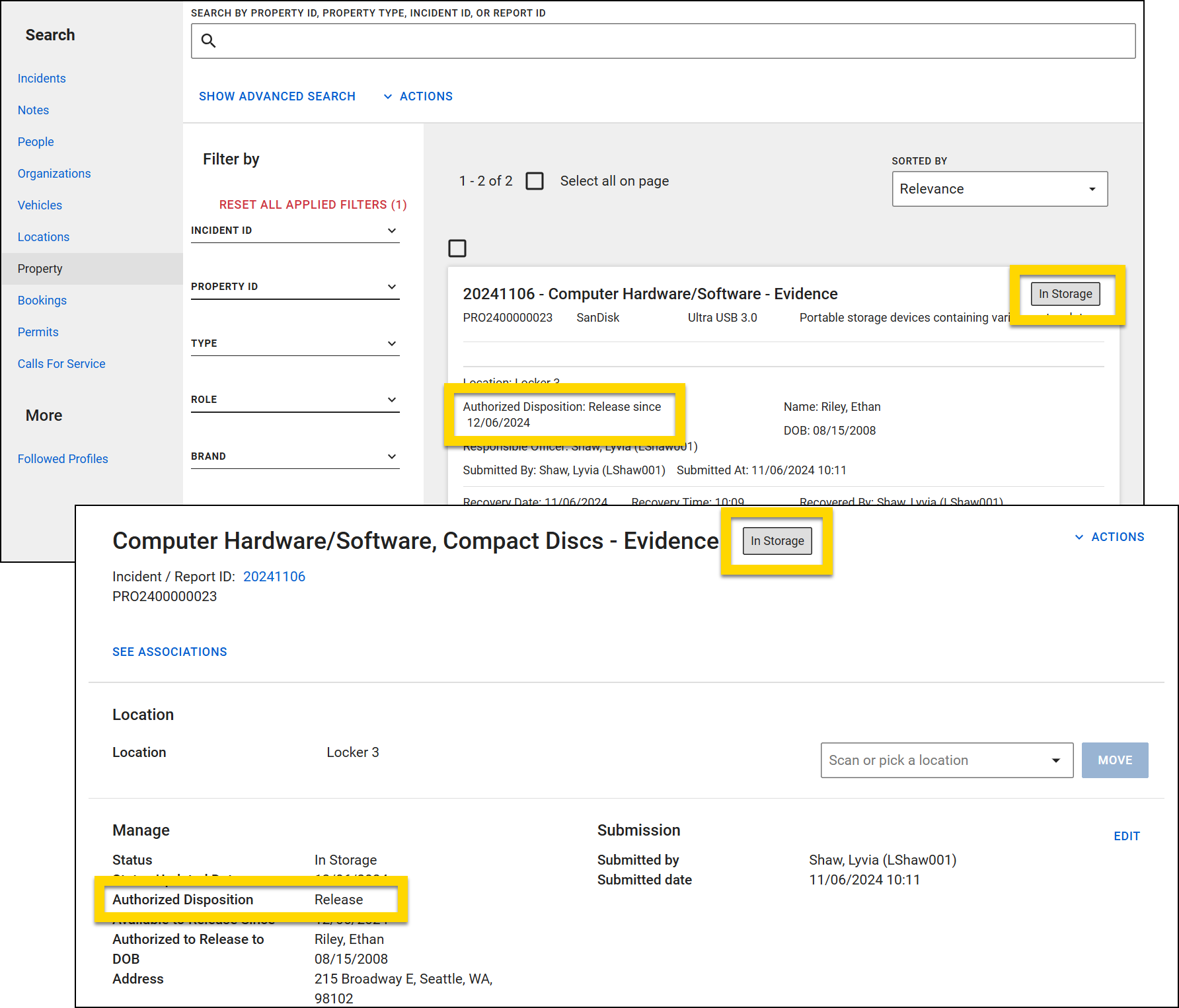Expand the INCIDENT ID filter
1179x1008 pixels.
click(x=393, y=231)
